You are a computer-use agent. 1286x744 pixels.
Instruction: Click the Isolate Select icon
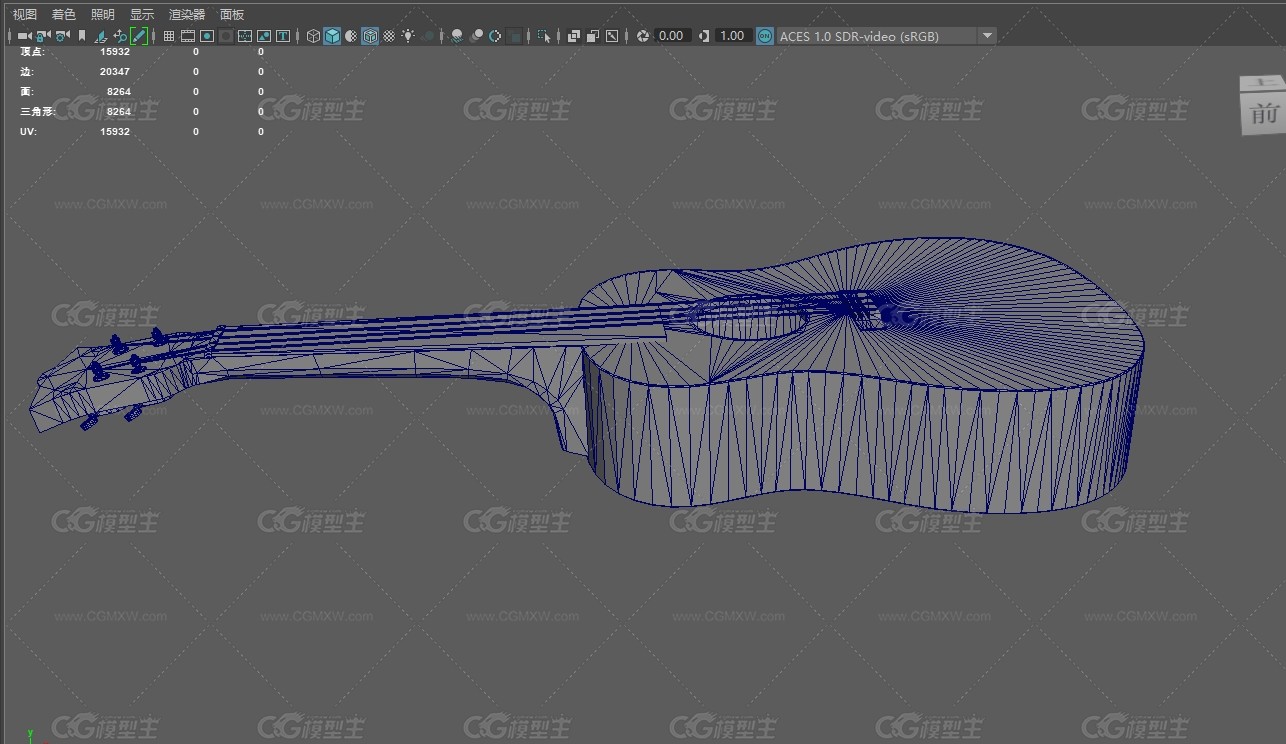click(544, 35)
